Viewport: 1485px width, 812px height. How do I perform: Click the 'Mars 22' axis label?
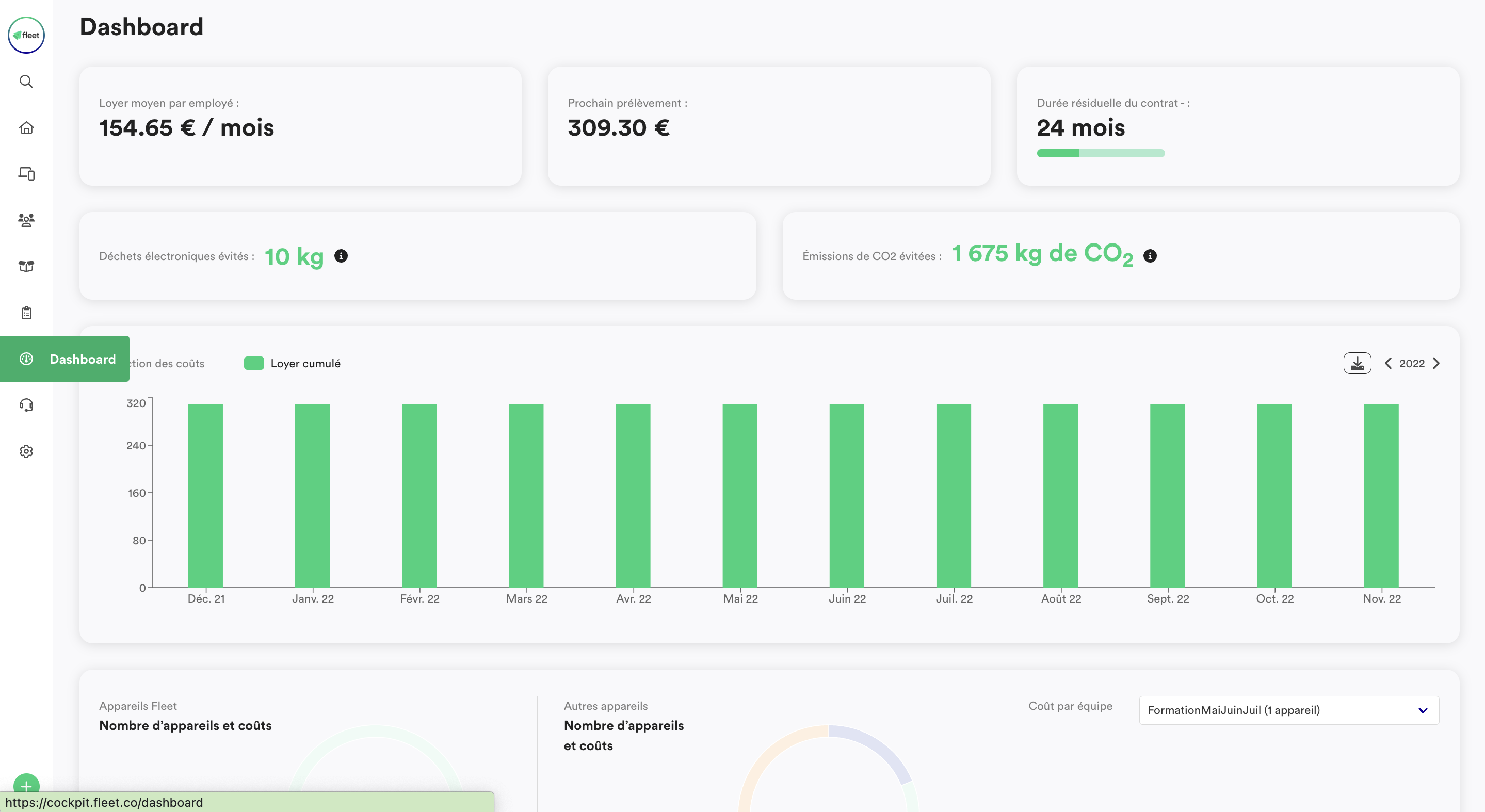click(526, 598)
